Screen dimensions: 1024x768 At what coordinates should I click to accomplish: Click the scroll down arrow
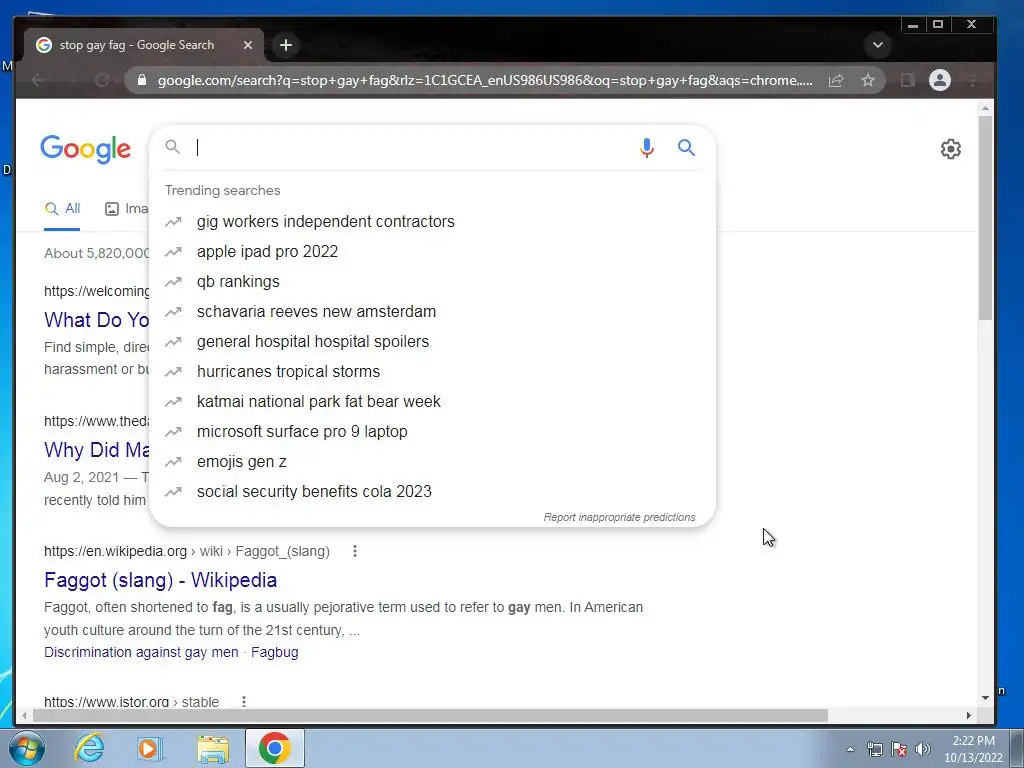click(985, 697)
